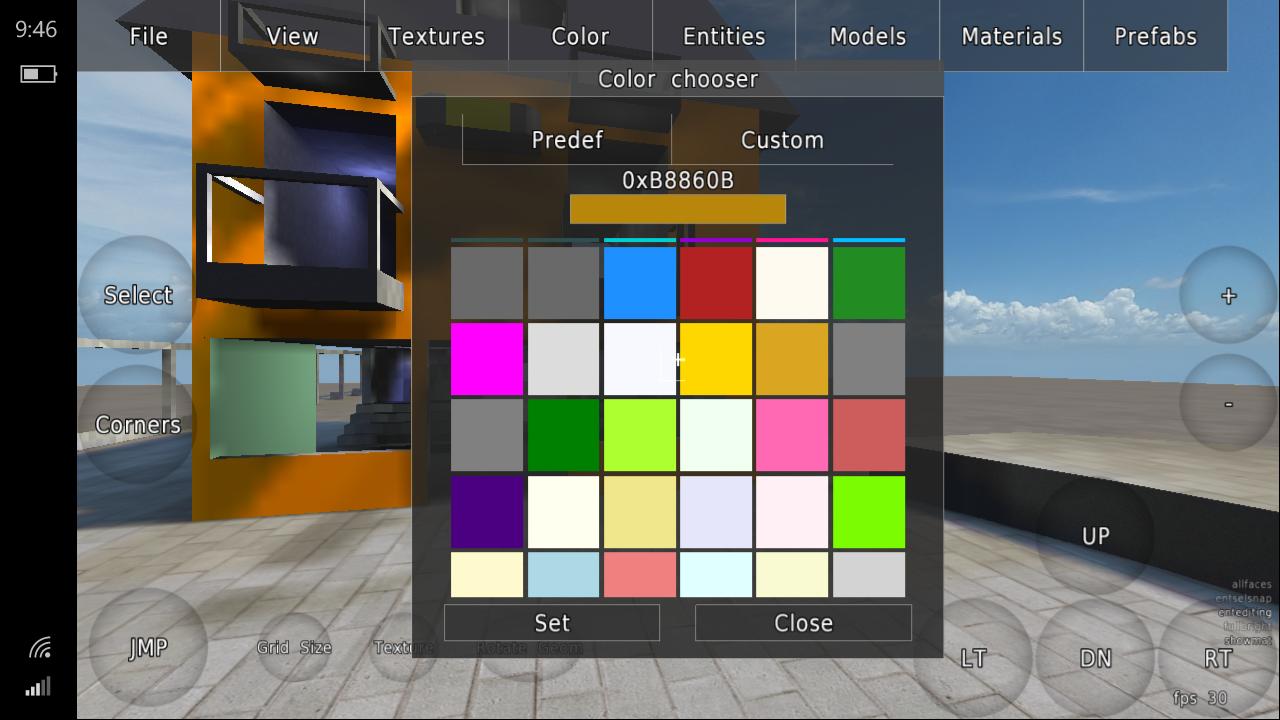Pick the forest green swatch right of cream swatch

(x=869, y=283)
